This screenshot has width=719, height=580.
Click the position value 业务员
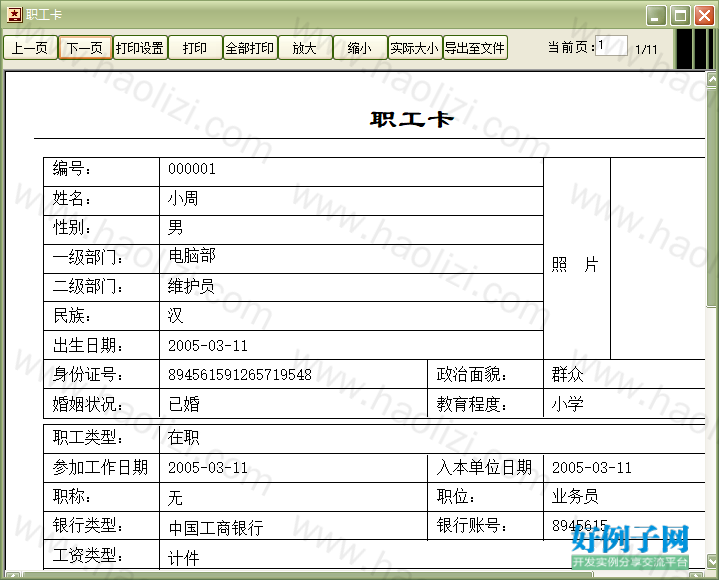pos(575,497)
